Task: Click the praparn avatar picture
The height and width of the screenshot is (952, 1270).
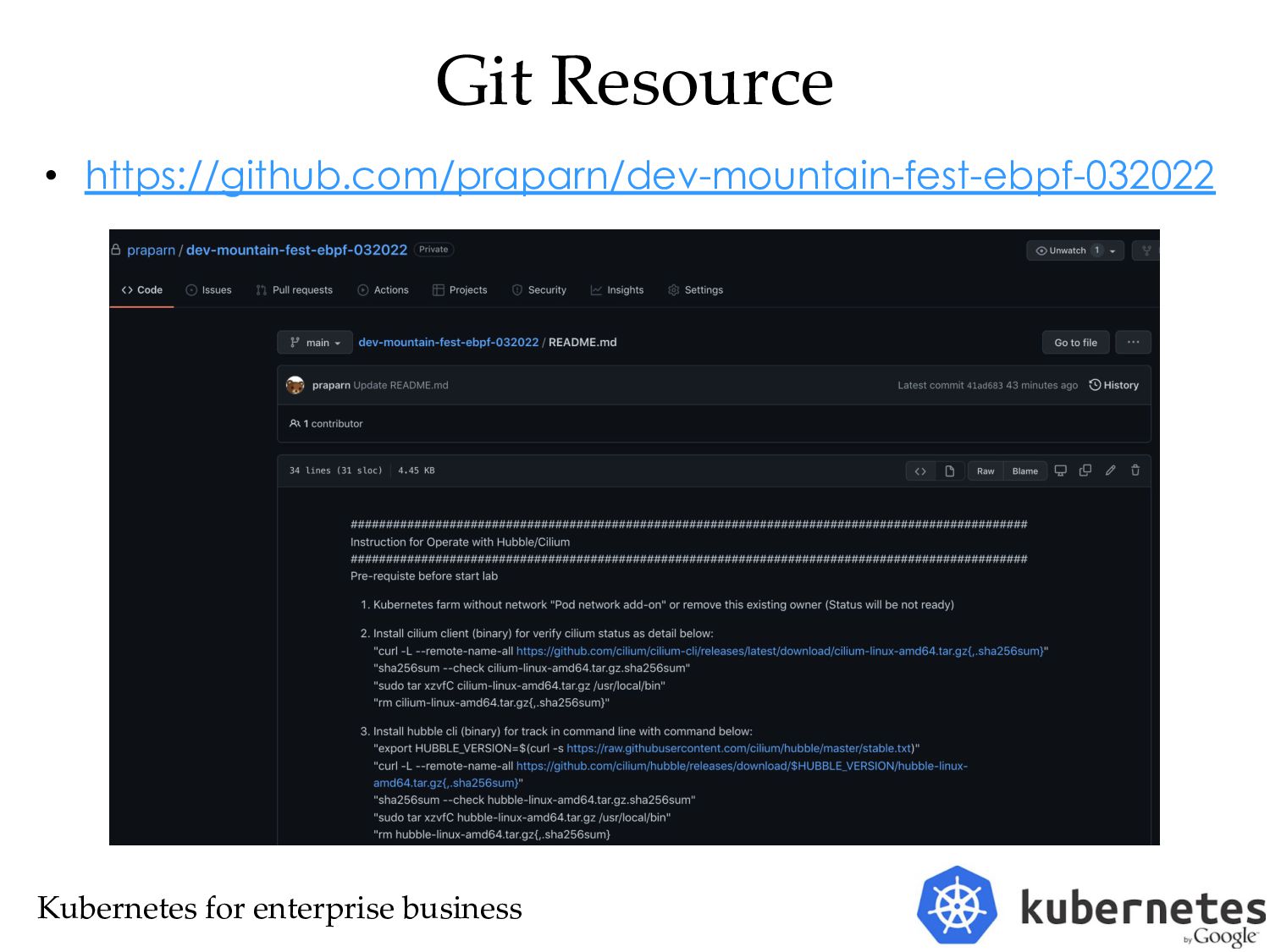Action: click(x=295, y=385)
